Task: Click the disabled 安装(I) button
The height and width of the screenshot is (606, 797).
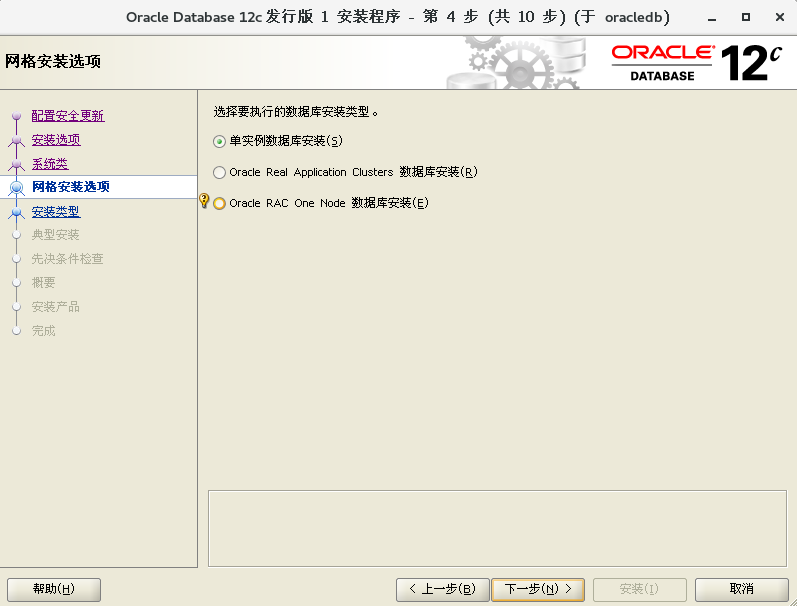Action: pyautogui.click(x=639, y=589)
